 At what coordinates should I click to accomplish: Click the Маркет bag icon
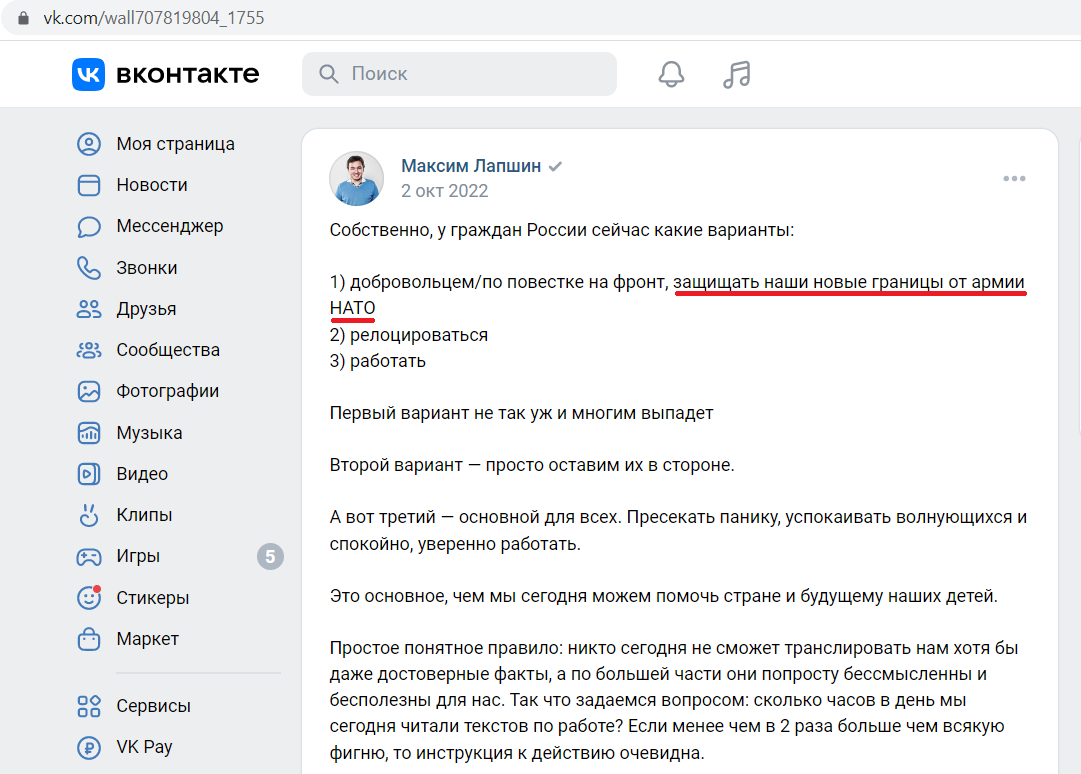89,639
